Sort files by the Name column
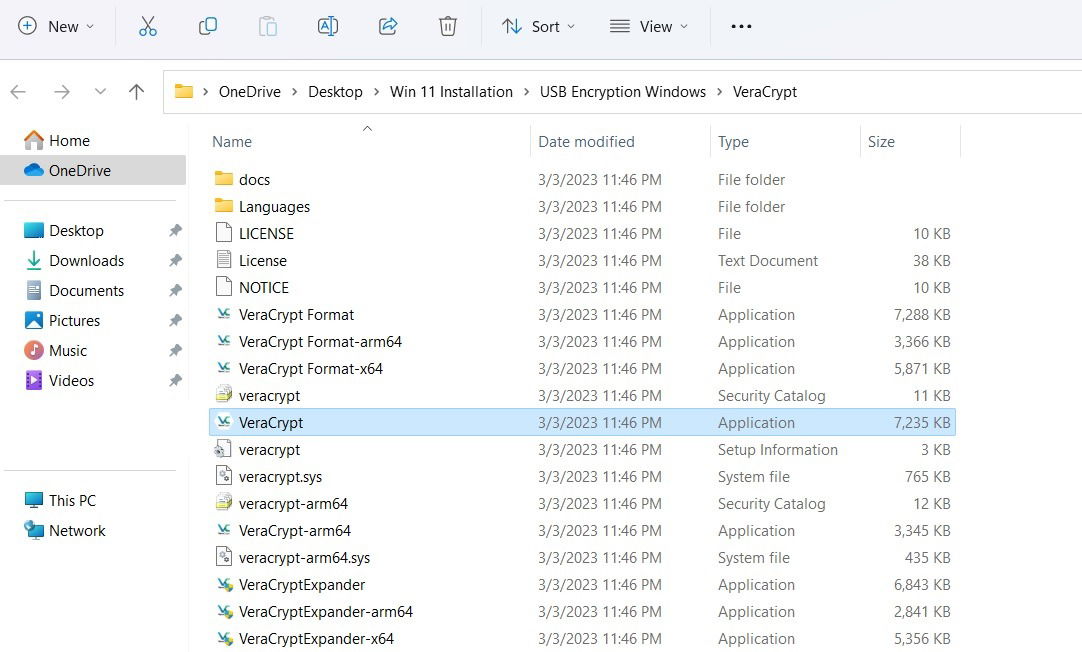The height and width of the screenshot is (652, 1082). click(x=232, y=141)
